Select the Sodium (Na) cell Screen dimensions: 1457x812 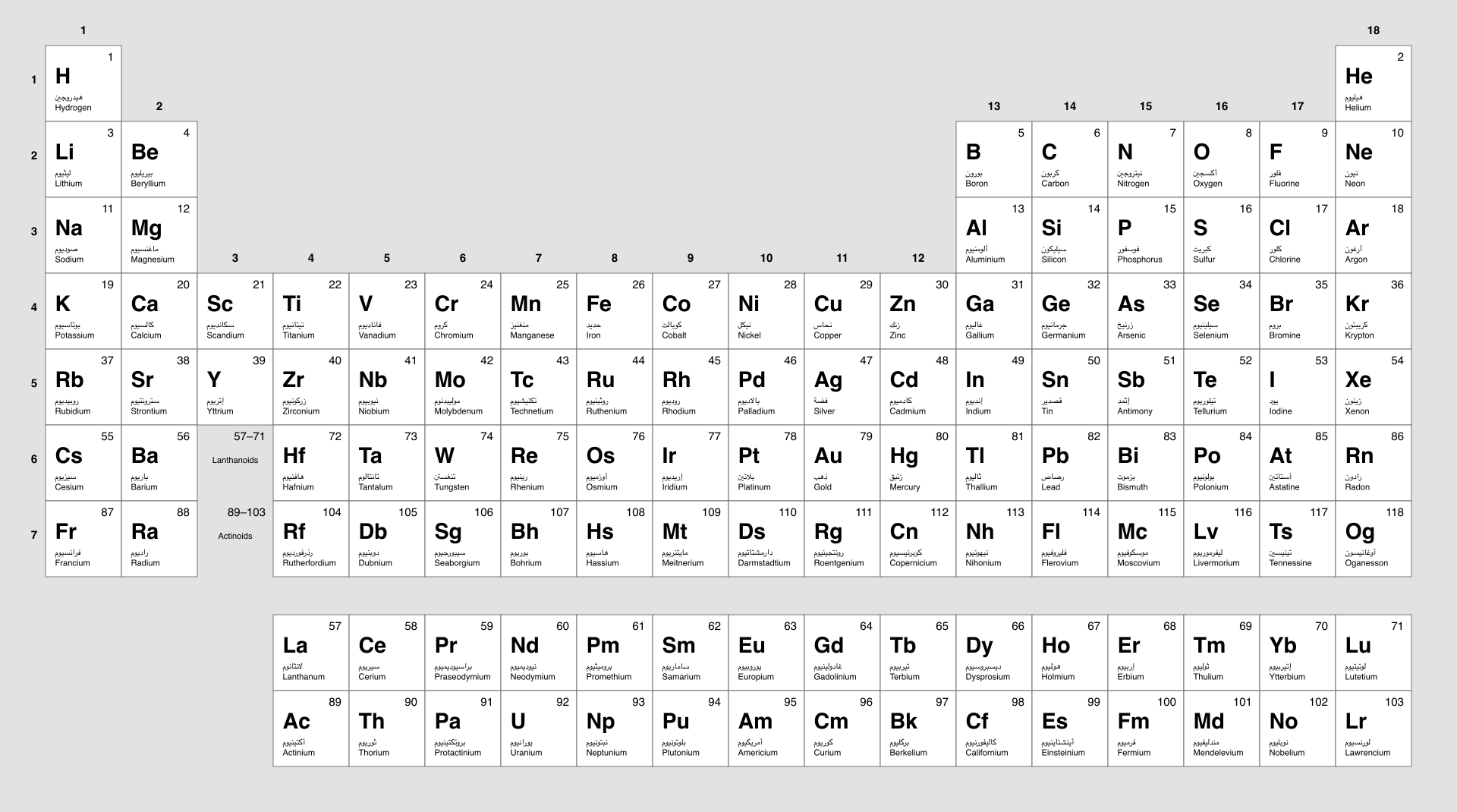83,235
